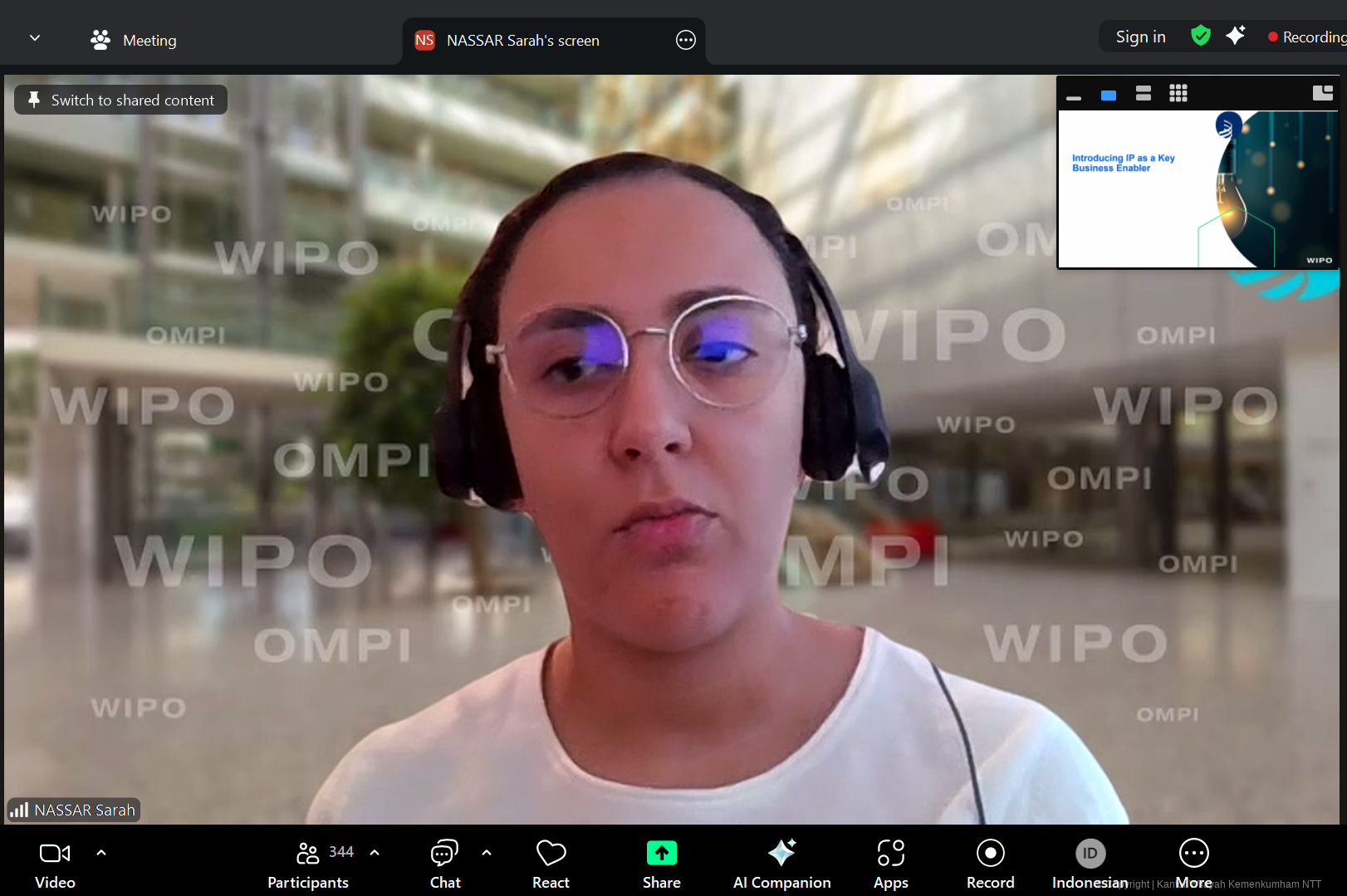Click the Sign in button
Image resolution: width=1347 pixels, height=896 pixels.
coord(1140,37)
